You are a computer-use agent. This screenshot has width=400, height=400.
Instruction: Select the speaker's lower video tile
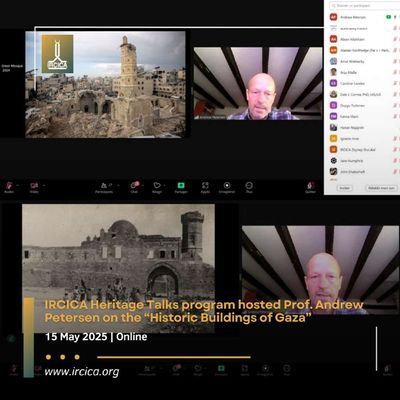coord(320,270)
